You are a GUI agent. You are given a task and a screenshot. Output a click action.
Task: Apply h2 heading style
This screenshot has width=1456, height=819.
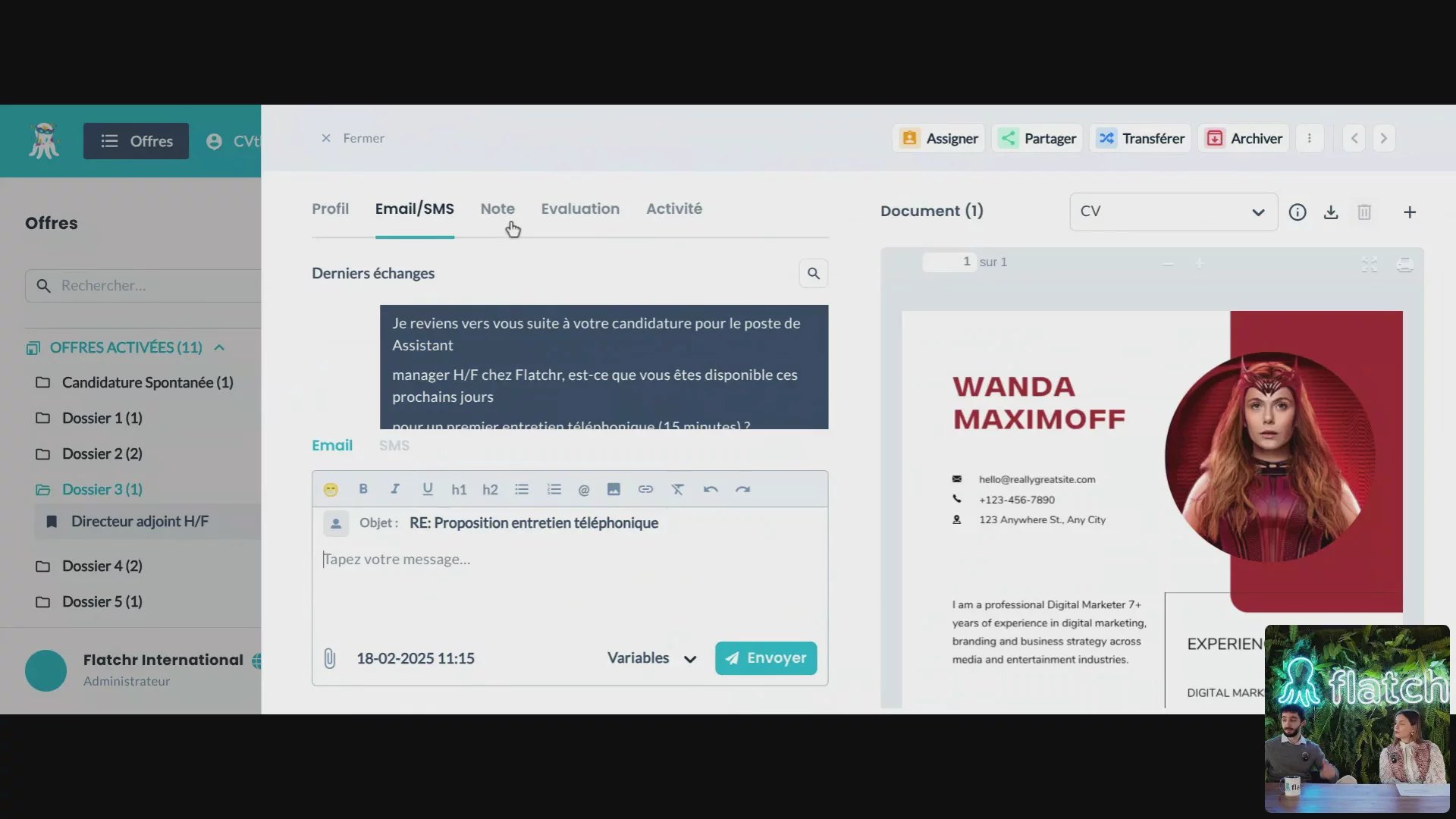(491, 490)
